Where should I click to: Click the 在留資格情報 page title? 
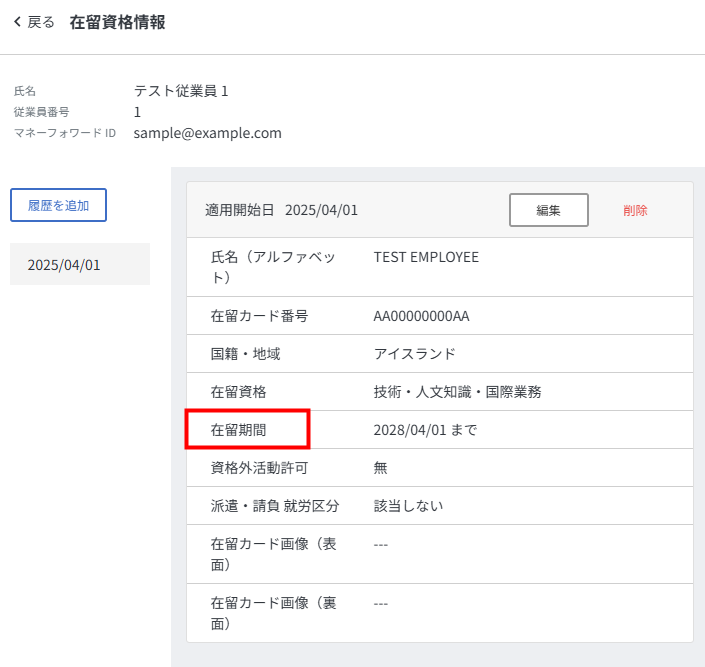point(117,22)
